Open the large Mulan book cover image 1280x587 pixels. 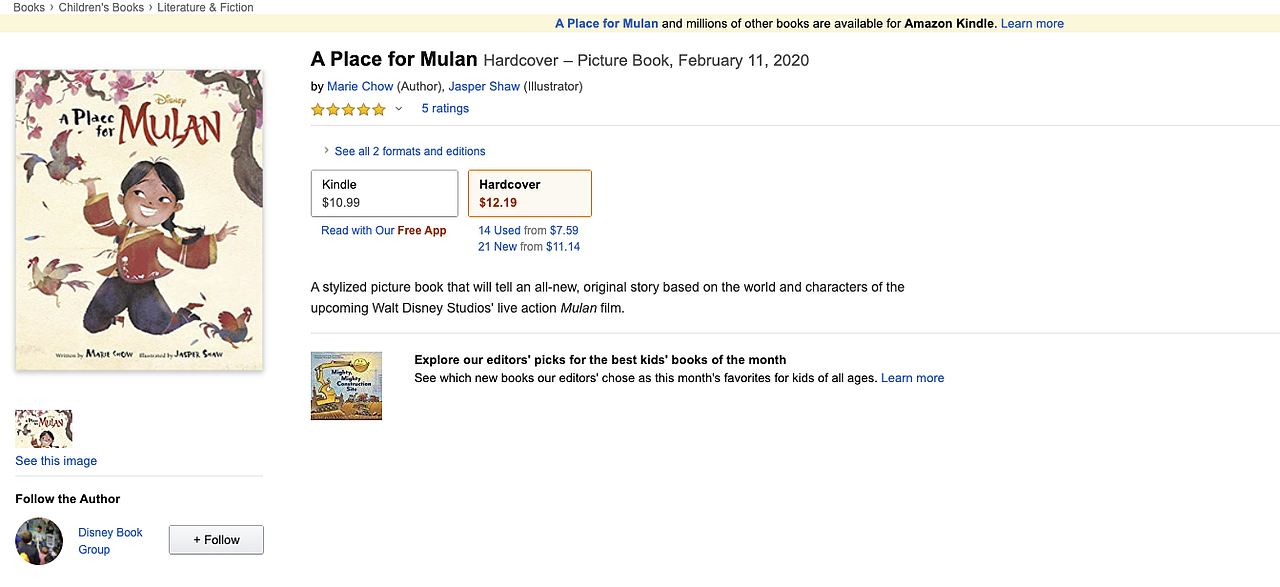pos(139,220)
